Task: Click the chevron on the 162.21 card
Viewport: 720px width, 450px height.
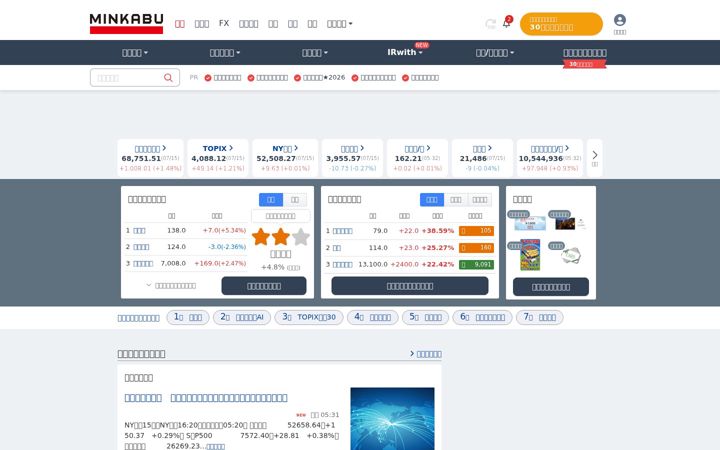Action: tap(428, 148)
